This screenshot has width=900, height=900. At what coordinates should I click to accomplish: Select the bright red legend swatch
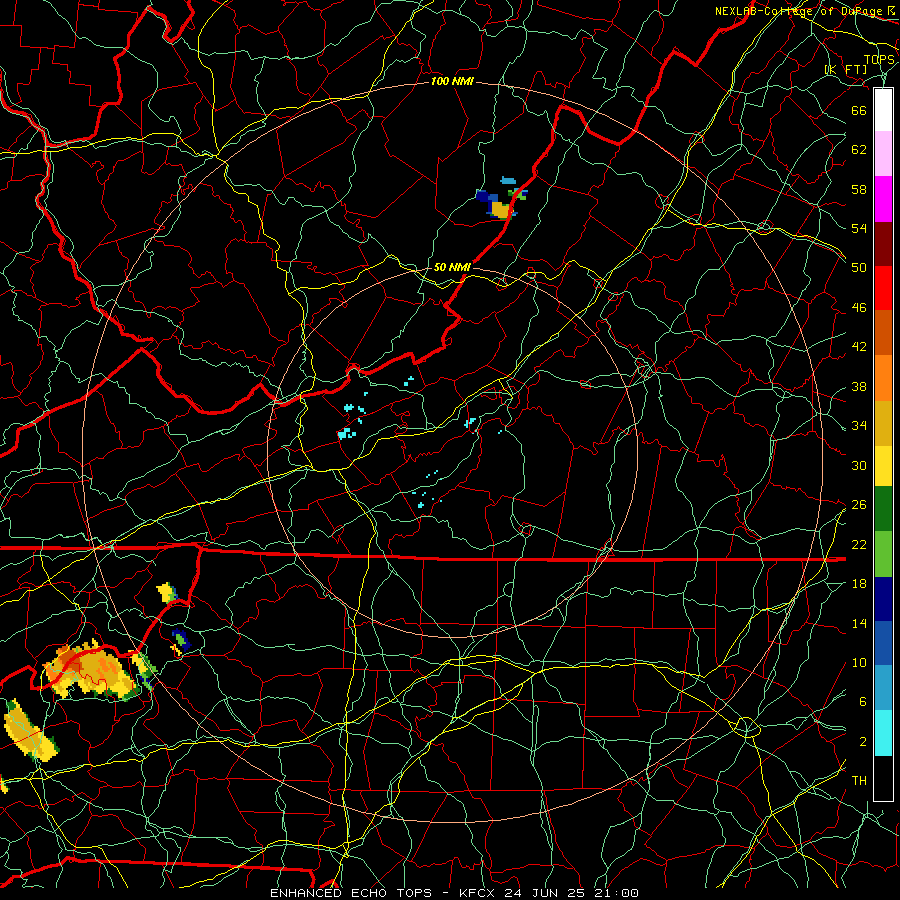[x=883, y=288]
